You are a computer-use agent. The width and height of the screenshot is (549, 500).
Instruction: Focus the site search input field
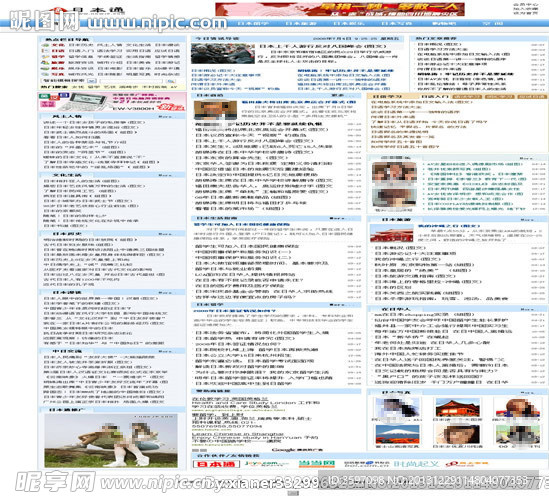132,81
